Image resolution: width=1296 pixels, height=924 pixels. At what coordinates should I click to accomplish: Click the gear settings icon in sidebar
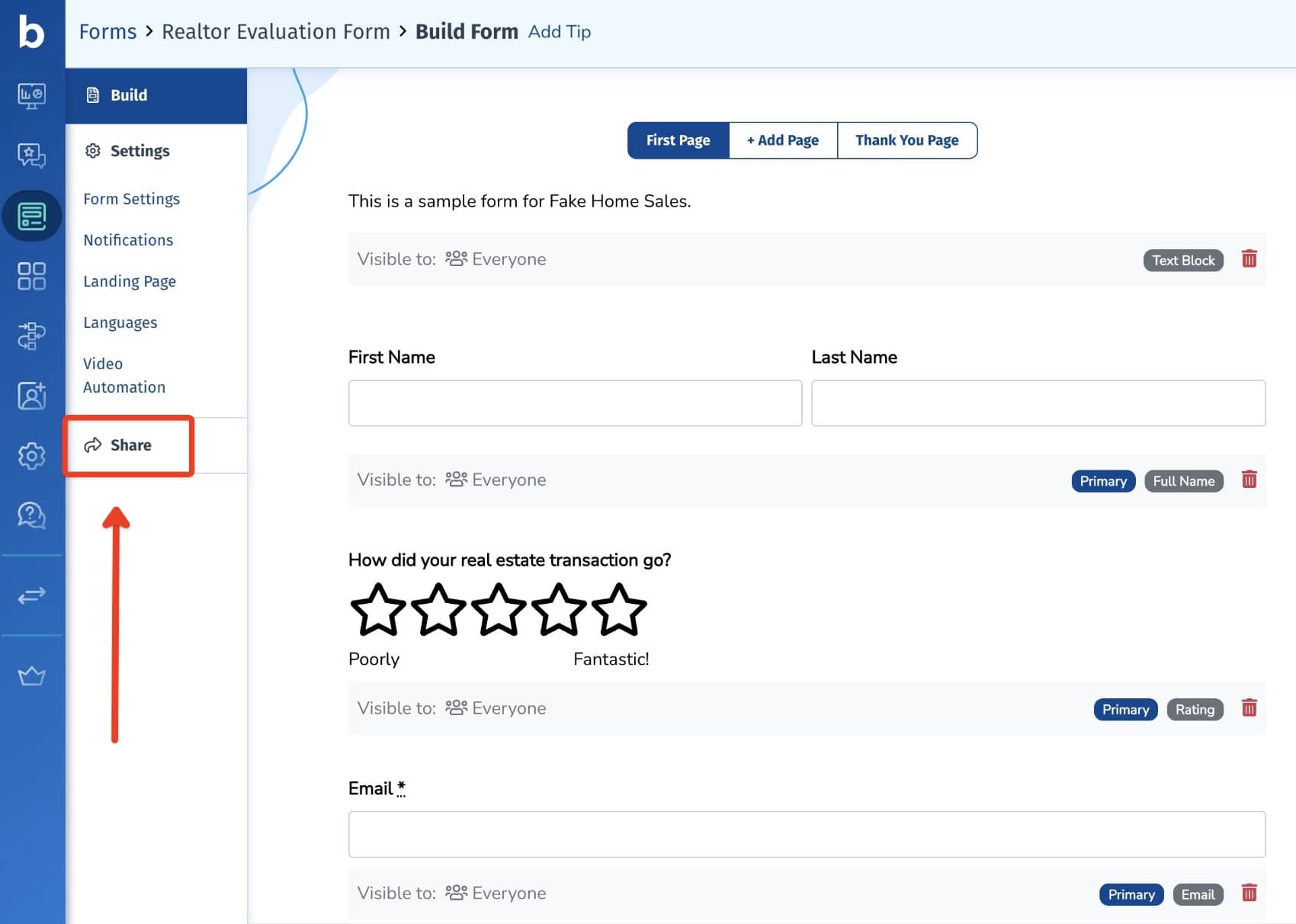(31, 456)
